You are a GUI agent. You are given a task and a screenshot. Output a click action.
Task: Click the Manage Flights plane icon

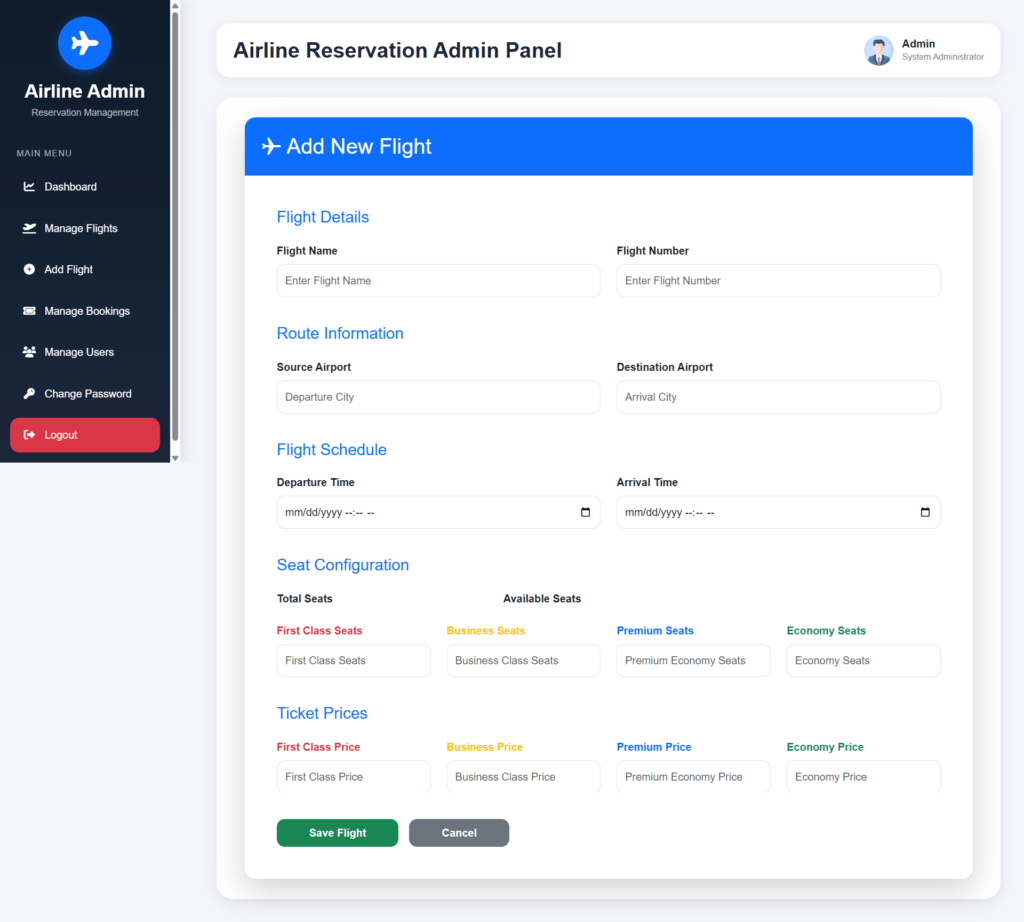(29, 228)
